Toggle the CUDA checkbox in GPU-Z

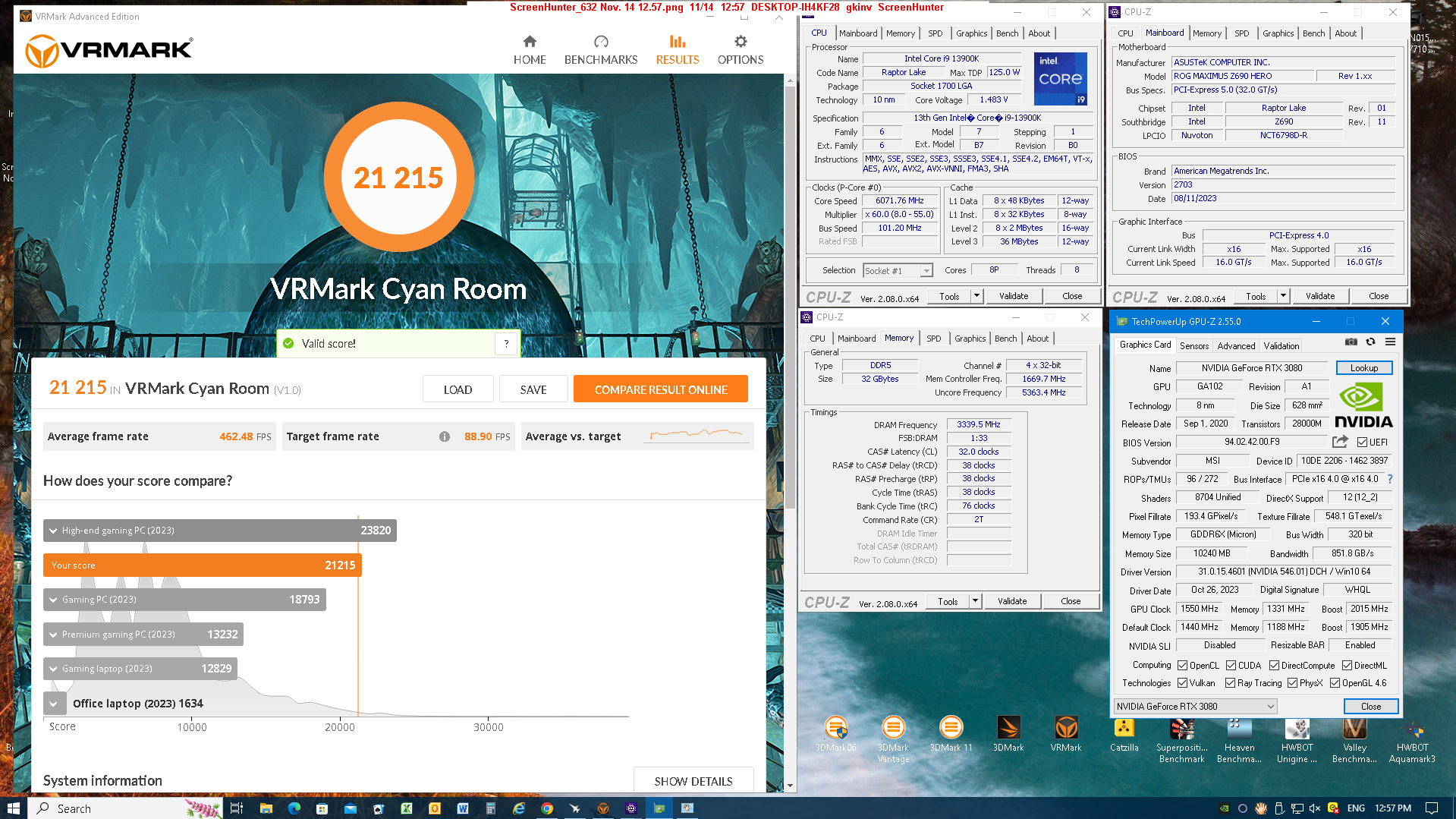(1231, 666)
